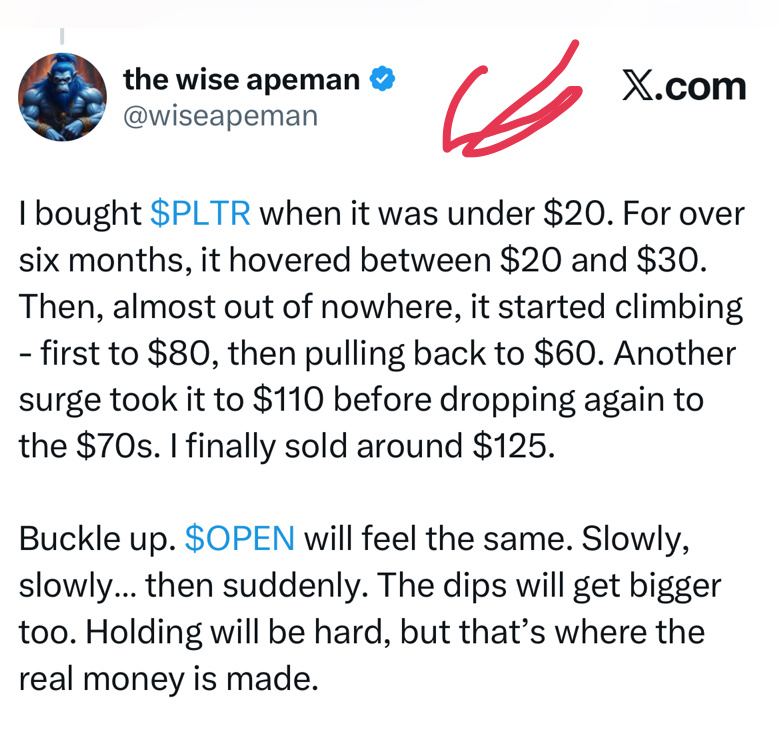Open the "the wise apeman" display name

(241, 80)
